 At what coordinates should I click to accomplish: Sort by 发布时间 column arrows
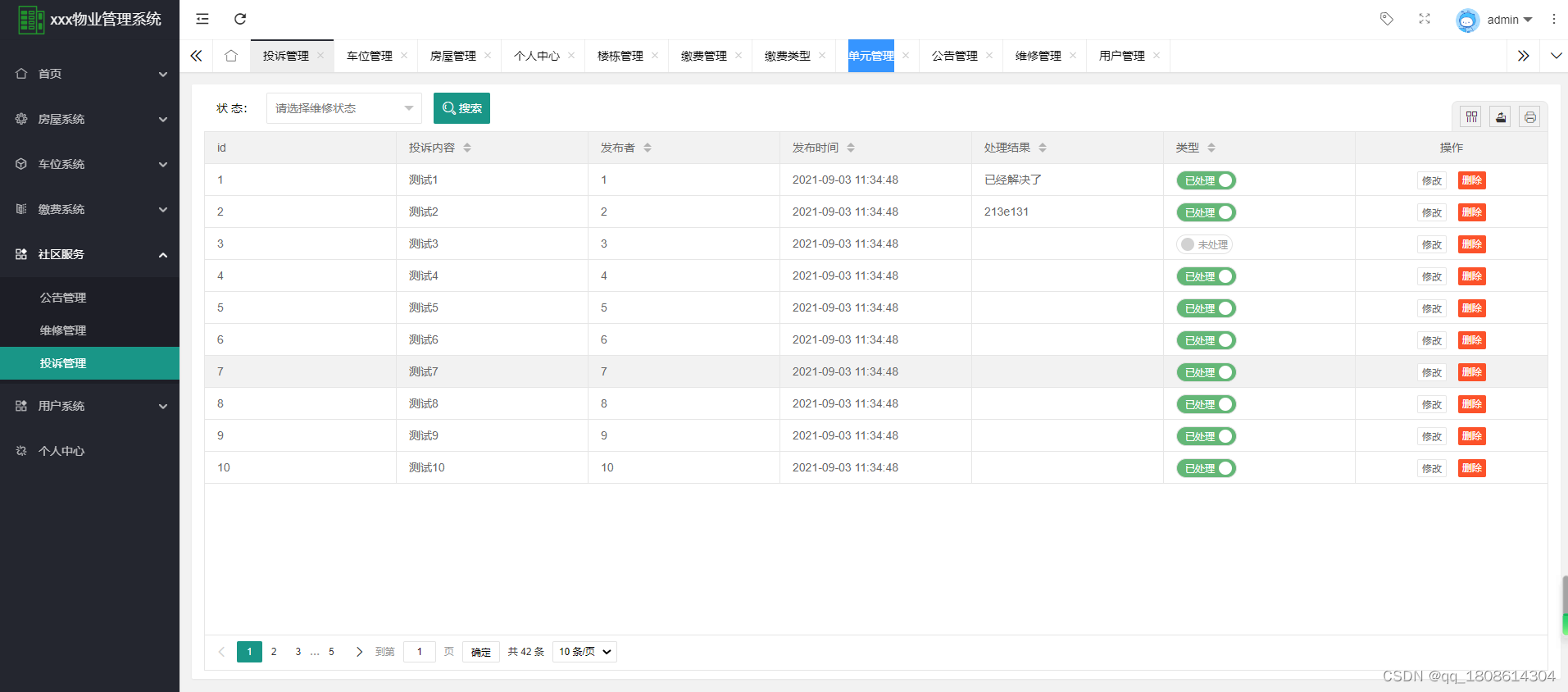[x=851, y=148]
